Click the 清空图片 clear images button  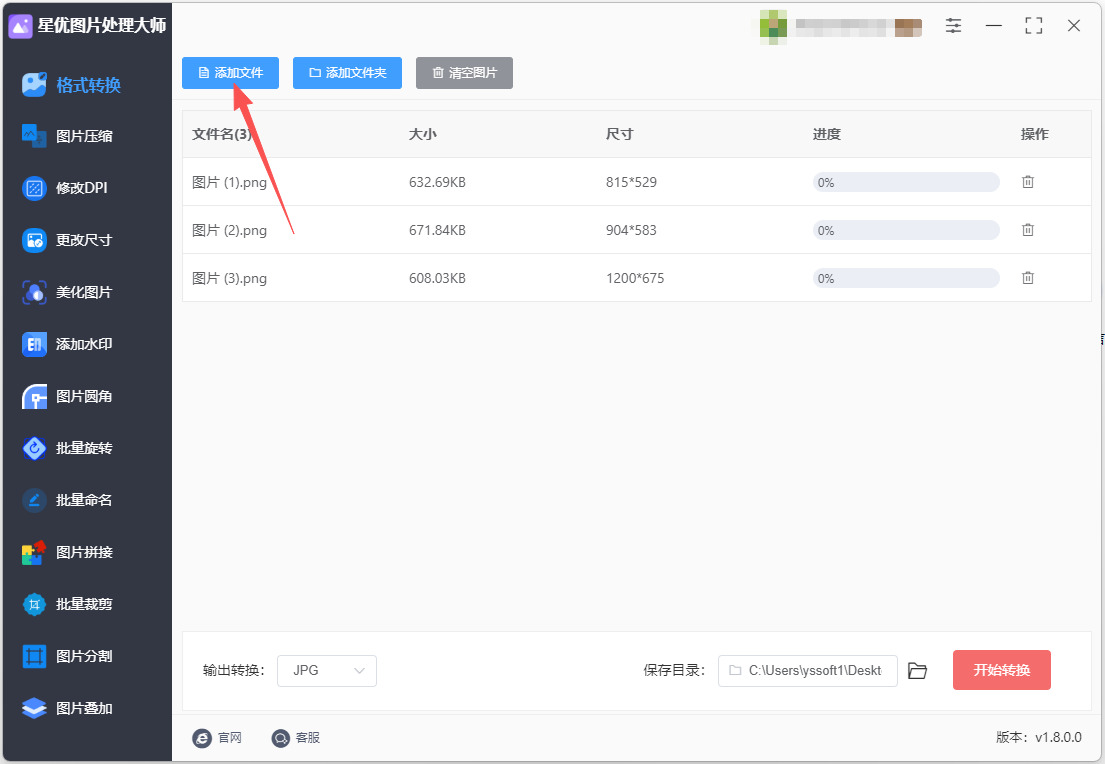[x=464, y=73]
